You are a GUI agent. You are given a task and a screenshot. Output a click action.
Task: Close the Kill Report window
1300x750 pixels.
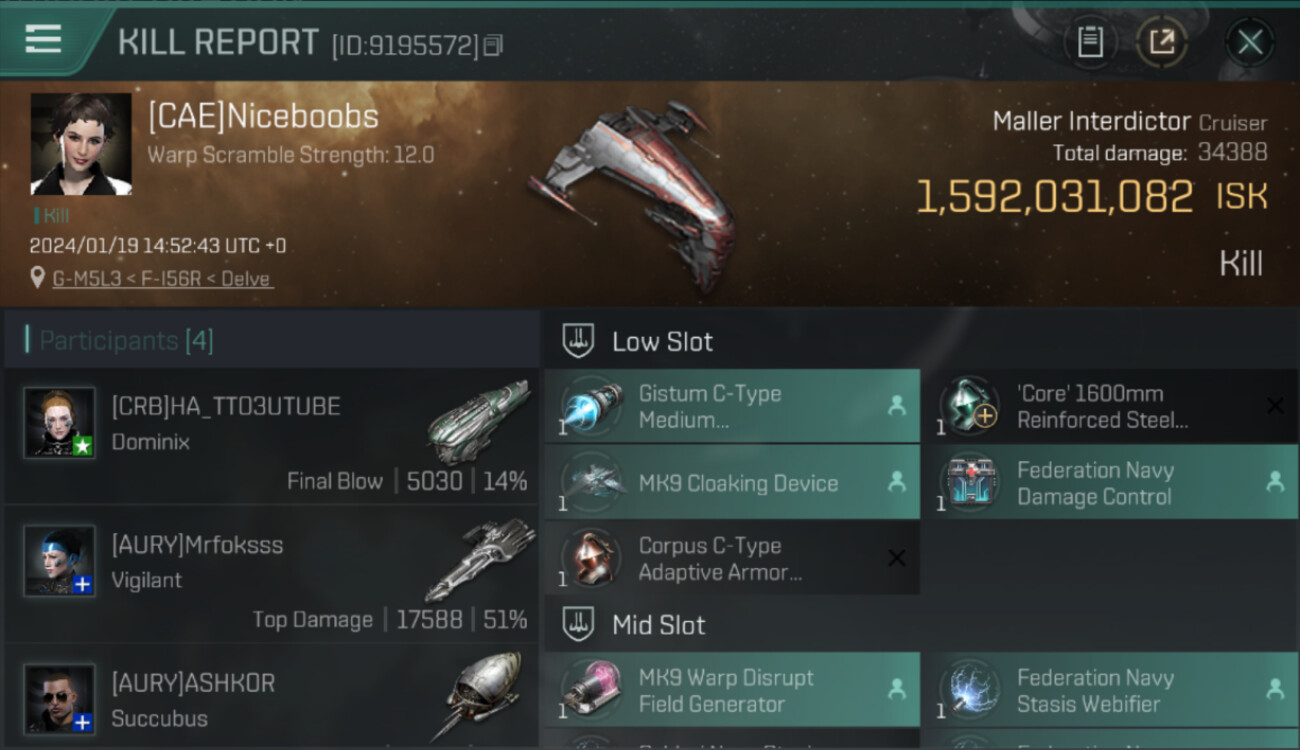(x=1250, y=42)
